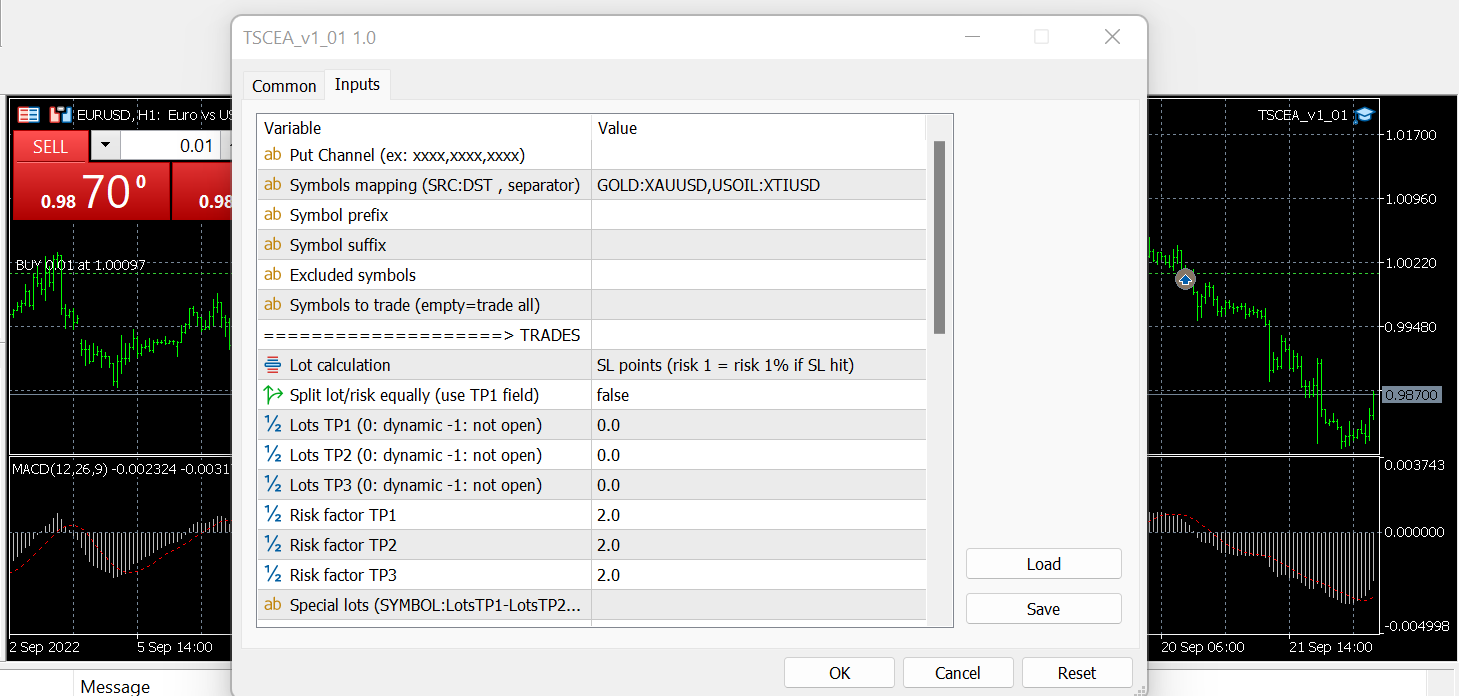
Task: Open Depth of Market on the EURUSD chart
Action: [27, 114]
